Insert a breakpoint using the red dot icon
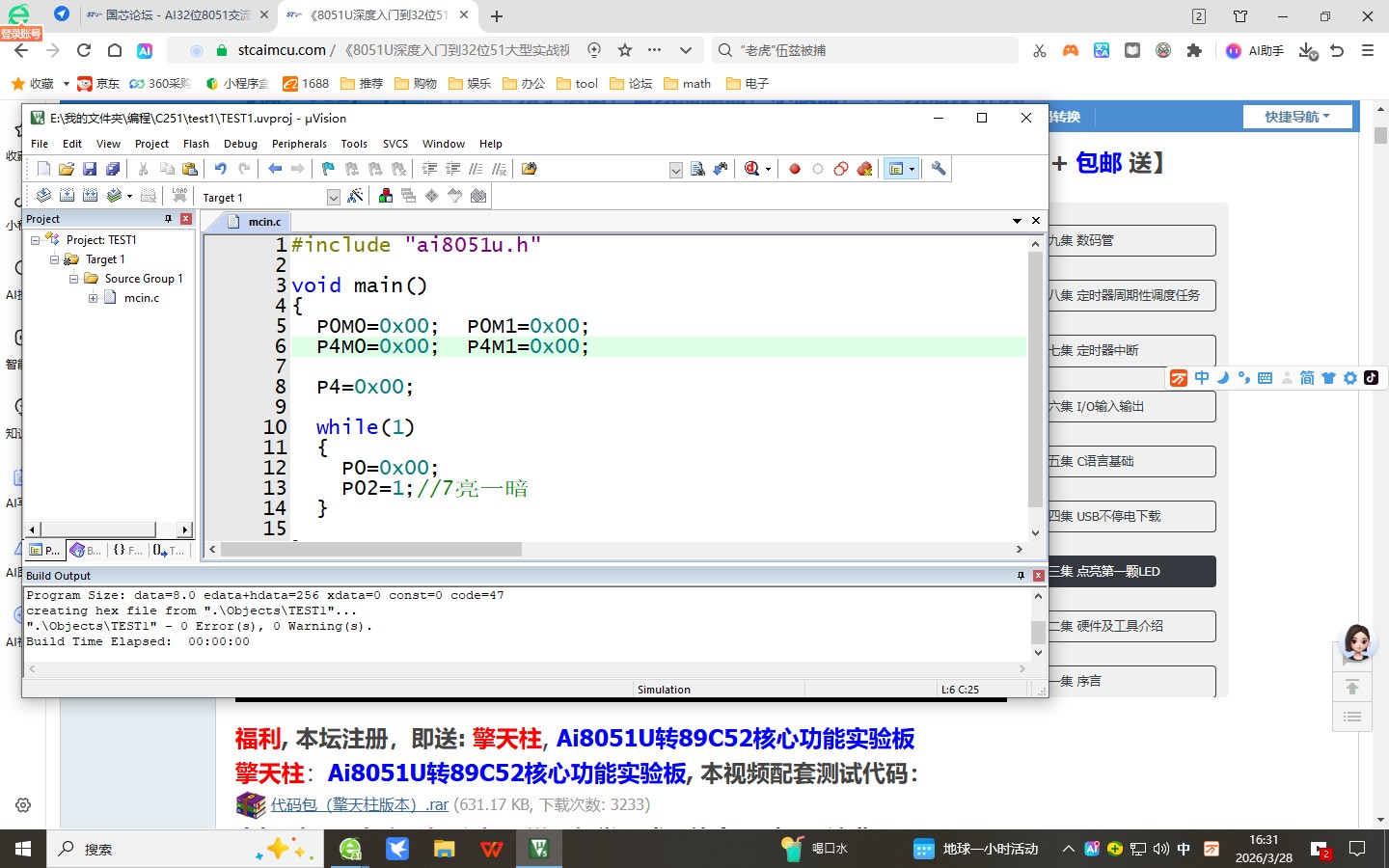1389x868 pixels. (795, 169)
